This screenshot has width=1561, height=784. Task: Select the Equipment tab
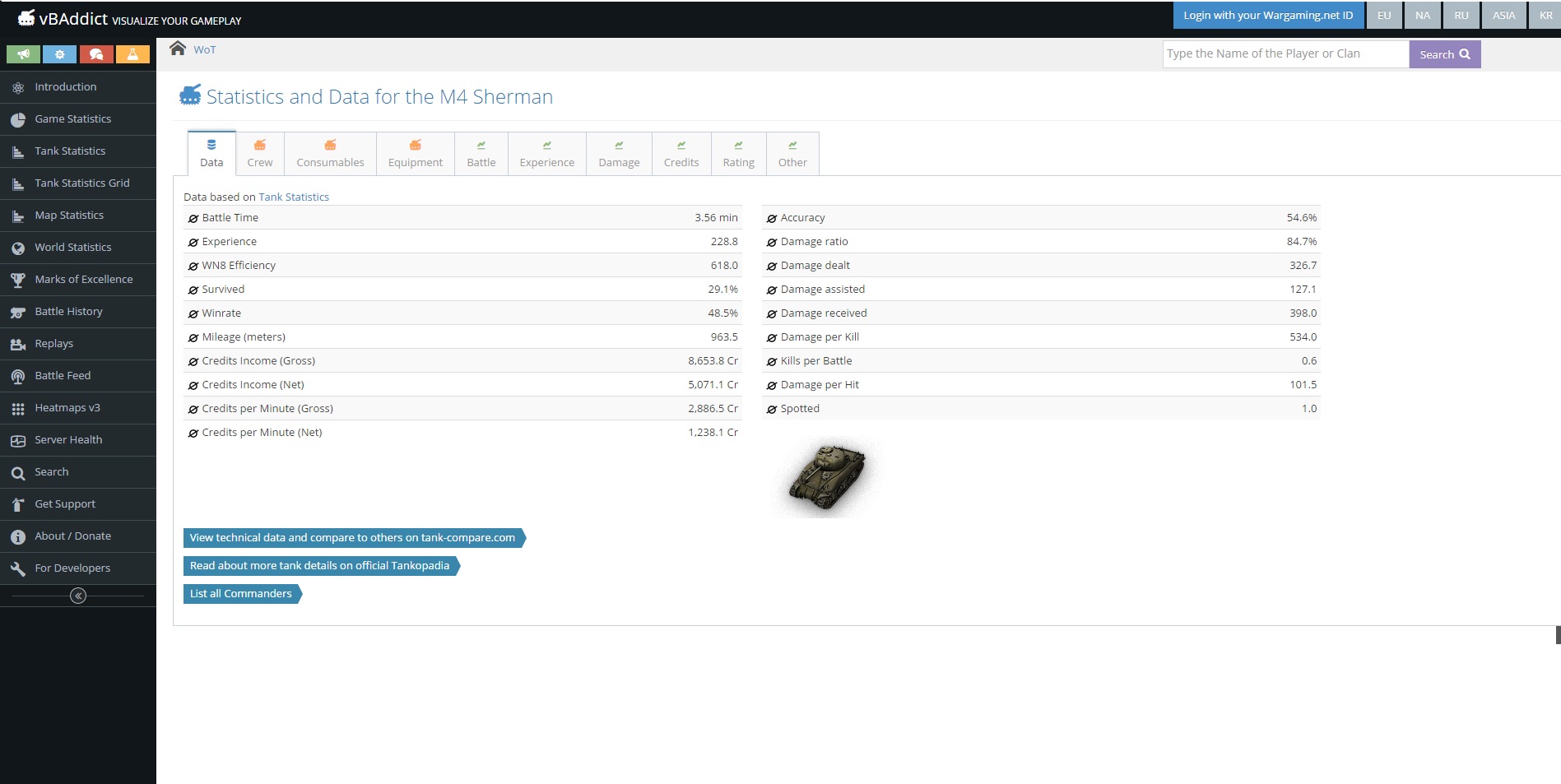[415, 154]
